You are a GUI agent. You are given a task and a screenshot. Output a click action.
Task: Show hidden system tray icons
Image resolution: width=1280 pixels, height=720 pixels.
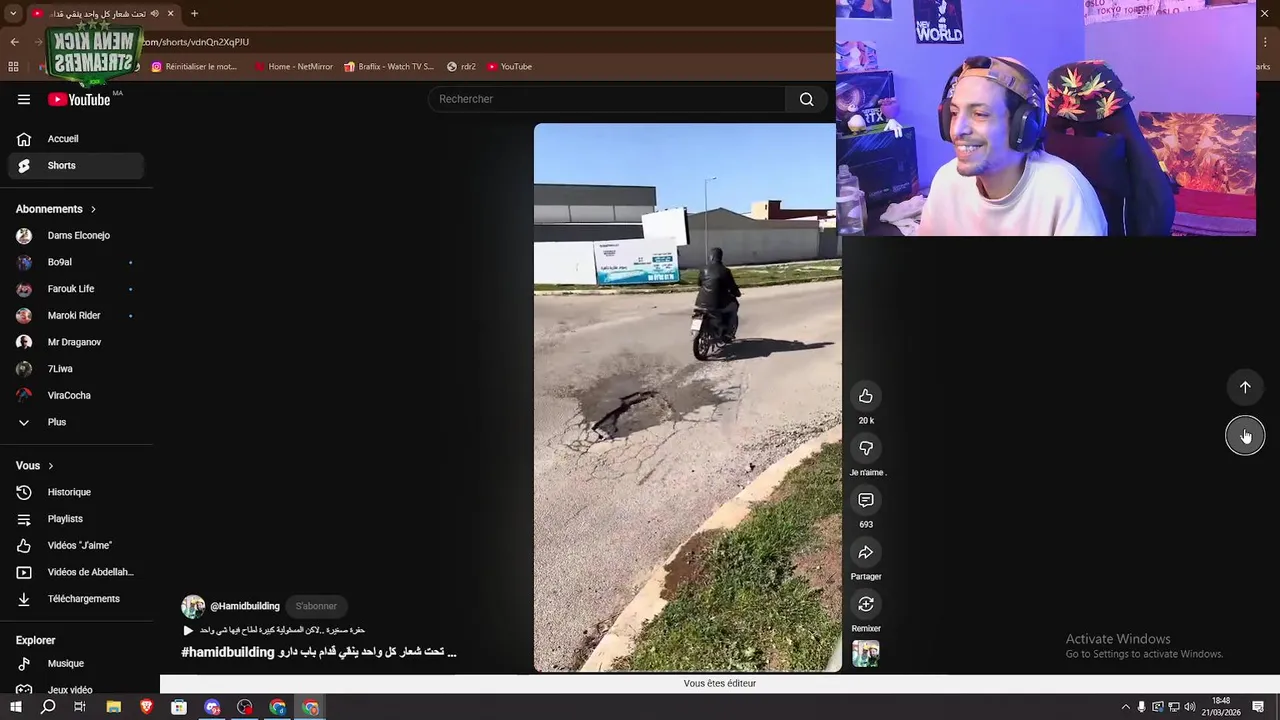[x=1125, y=707]
